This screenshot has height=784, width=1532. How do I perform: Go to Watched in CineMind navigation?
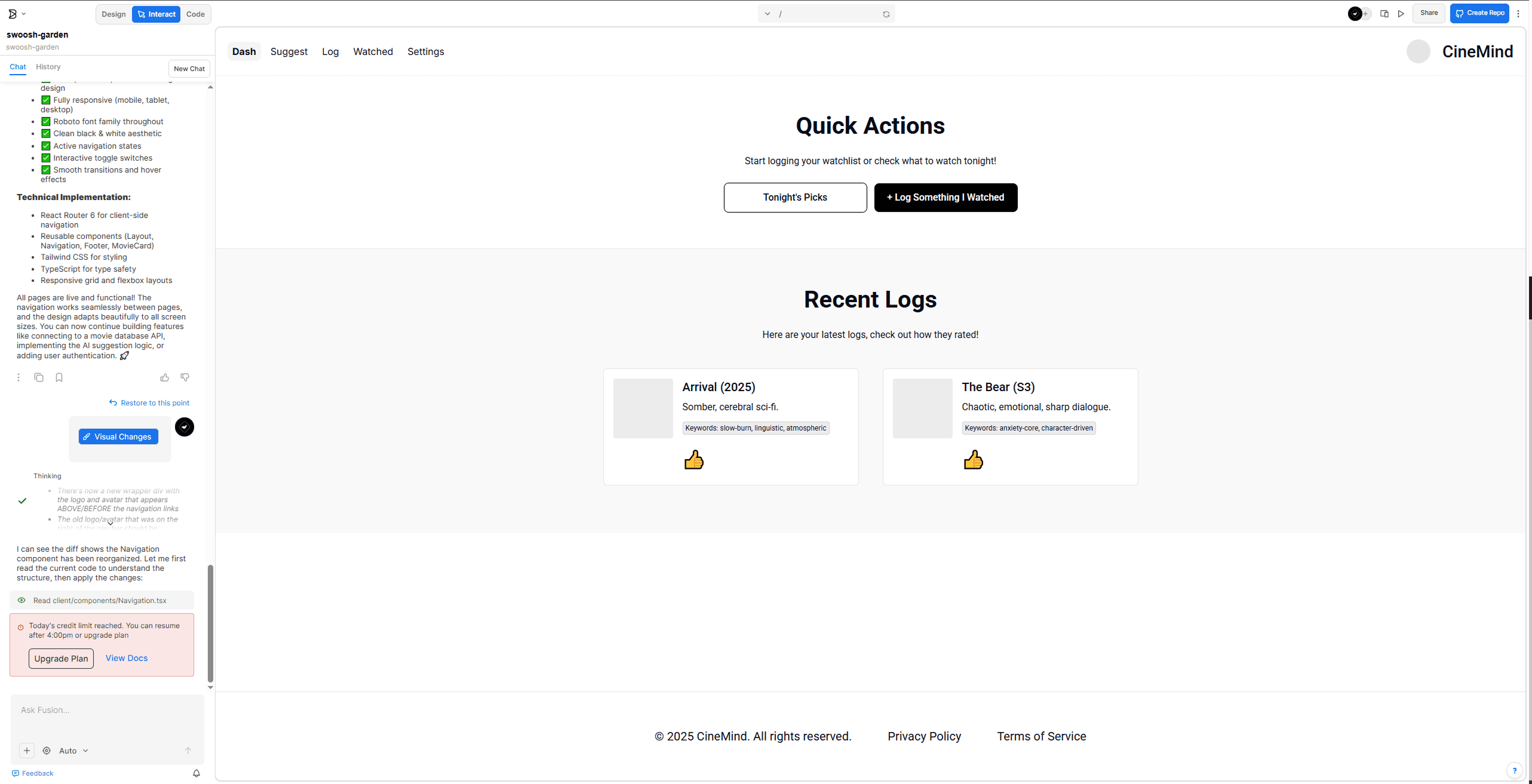[x=373, y=51]
